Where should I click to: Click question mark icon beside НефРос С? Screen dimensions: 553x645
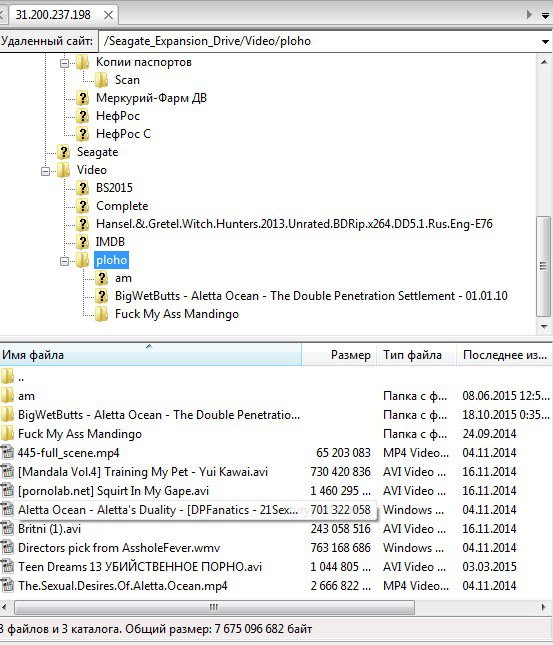pyautogui.click(x=82, y=134)
